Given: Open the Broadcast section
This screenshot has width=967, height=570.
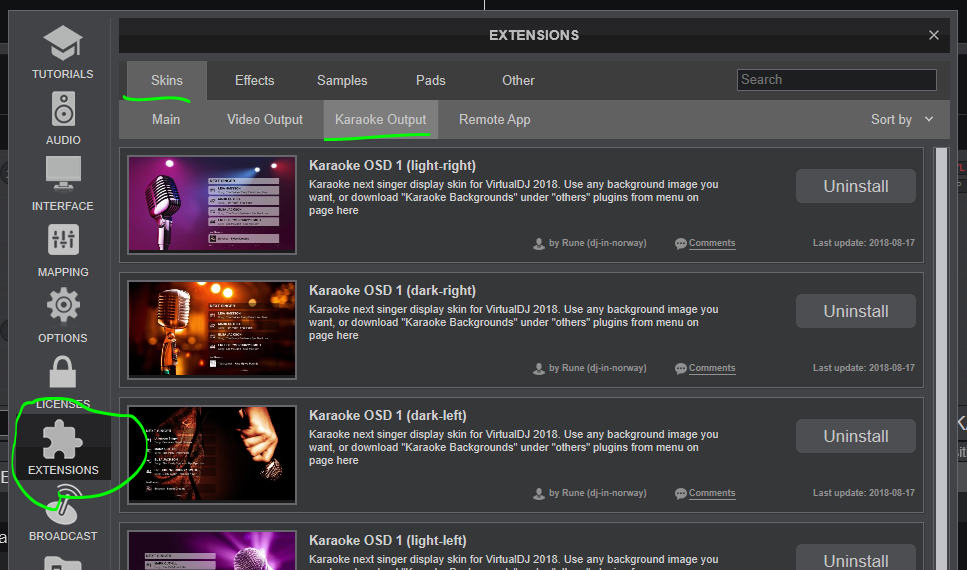Looking at the screenshot, I should (63, 513).
